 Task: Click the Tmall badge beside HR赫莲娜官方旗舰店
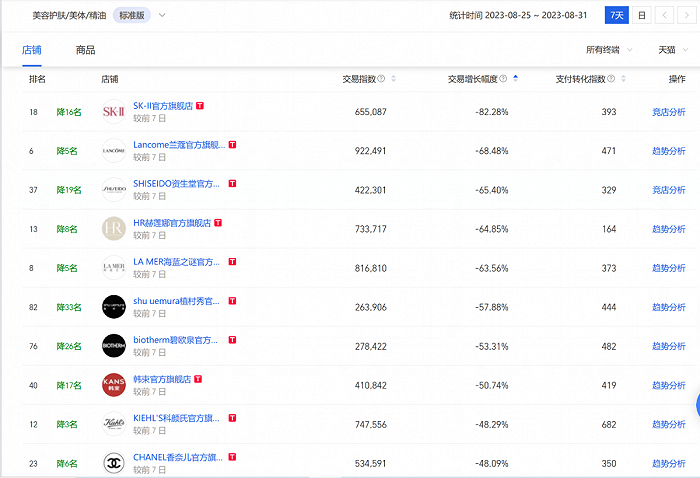(218, 223)
